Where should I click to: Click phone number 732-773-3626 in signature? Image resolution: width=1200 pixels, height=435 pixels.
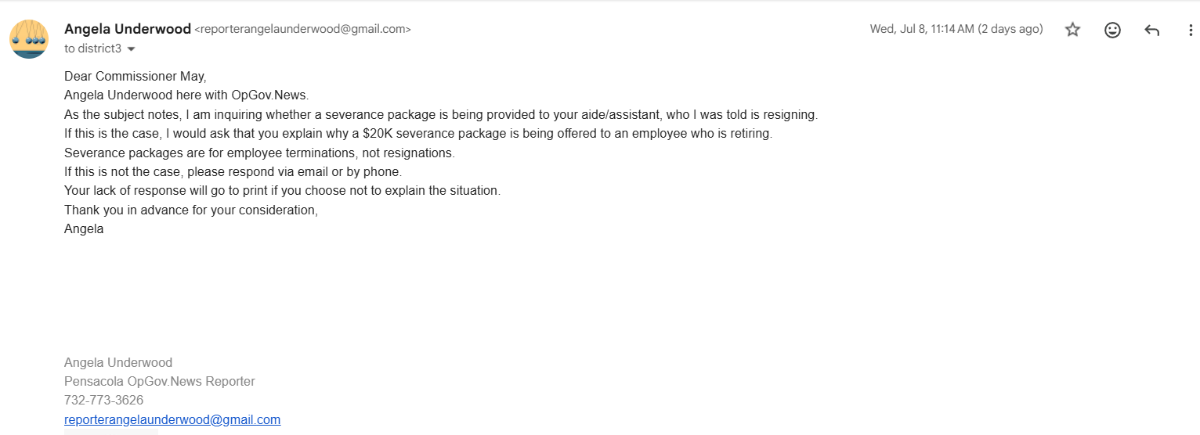[104, 400]
